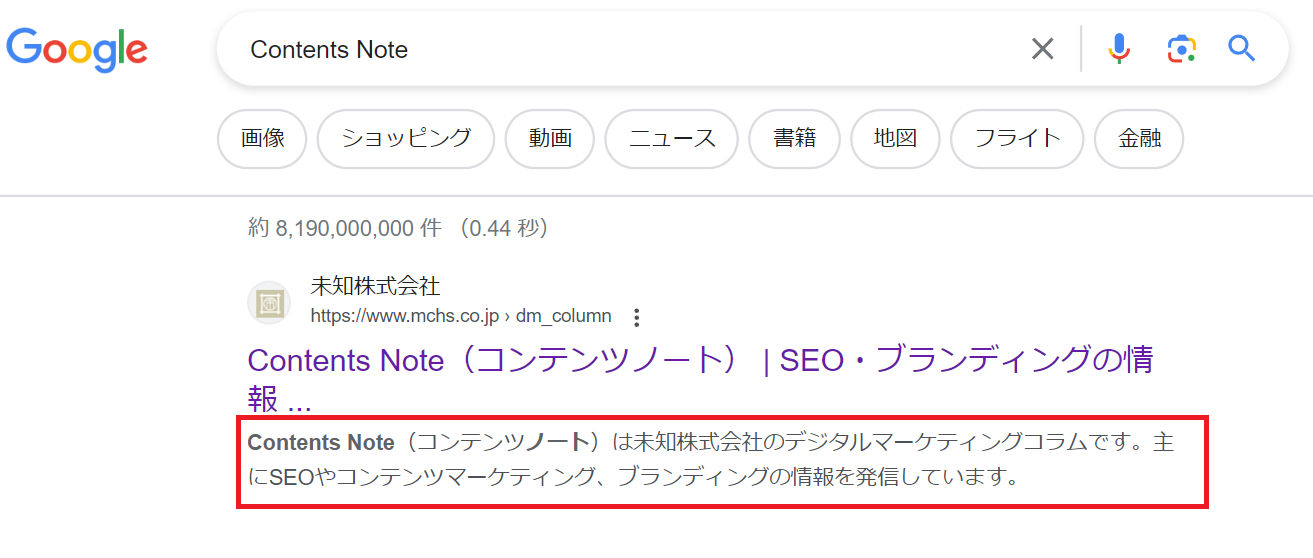Switch to the 画像 filter
The width and height of the screenshot is (1313, 558).
pyautogui.click(x=263, y=139)
